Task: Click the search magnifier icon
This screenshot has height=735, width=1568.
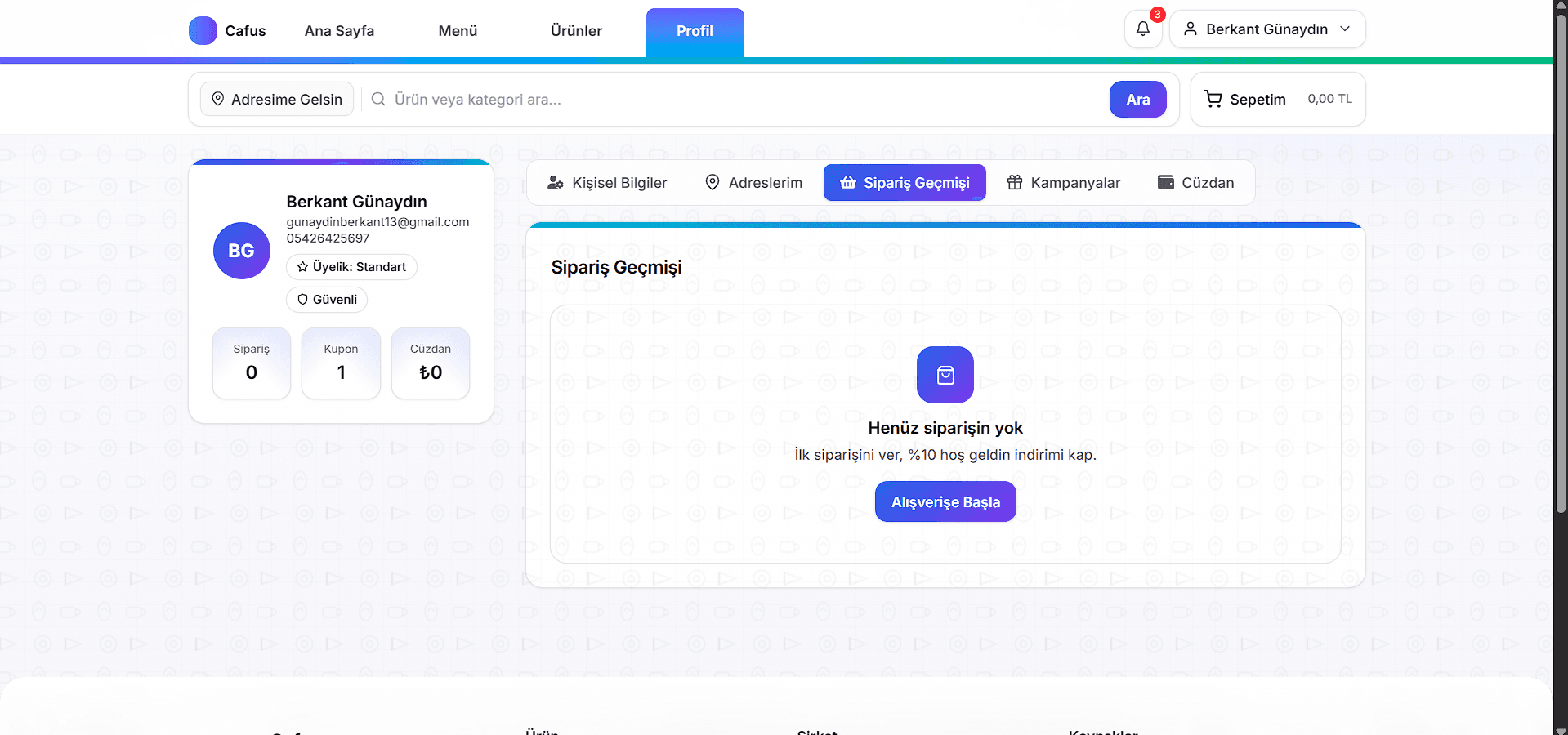Action: coord(378,100)
